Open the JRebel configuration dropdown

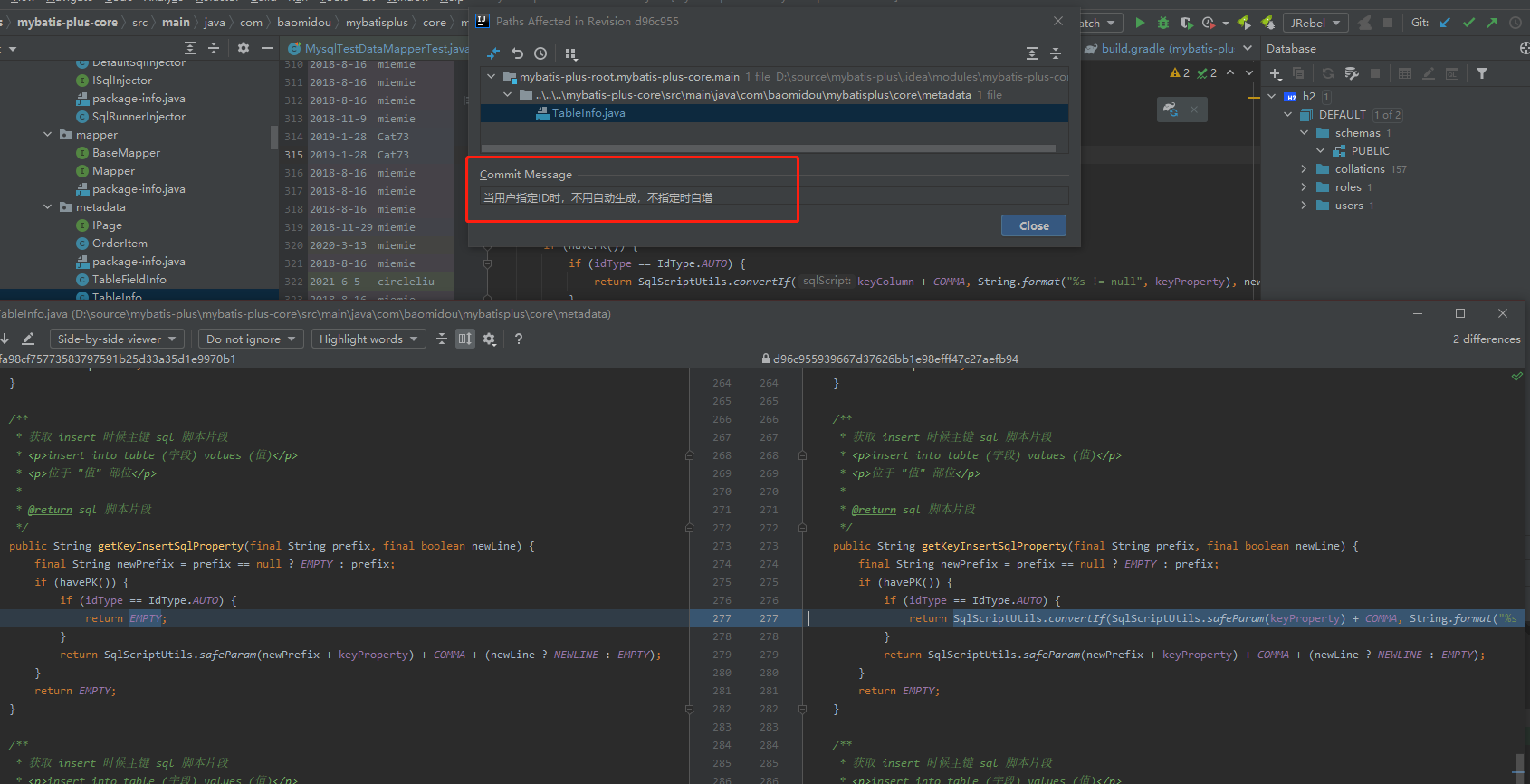pyautogui.click(x=1315, y=23)
